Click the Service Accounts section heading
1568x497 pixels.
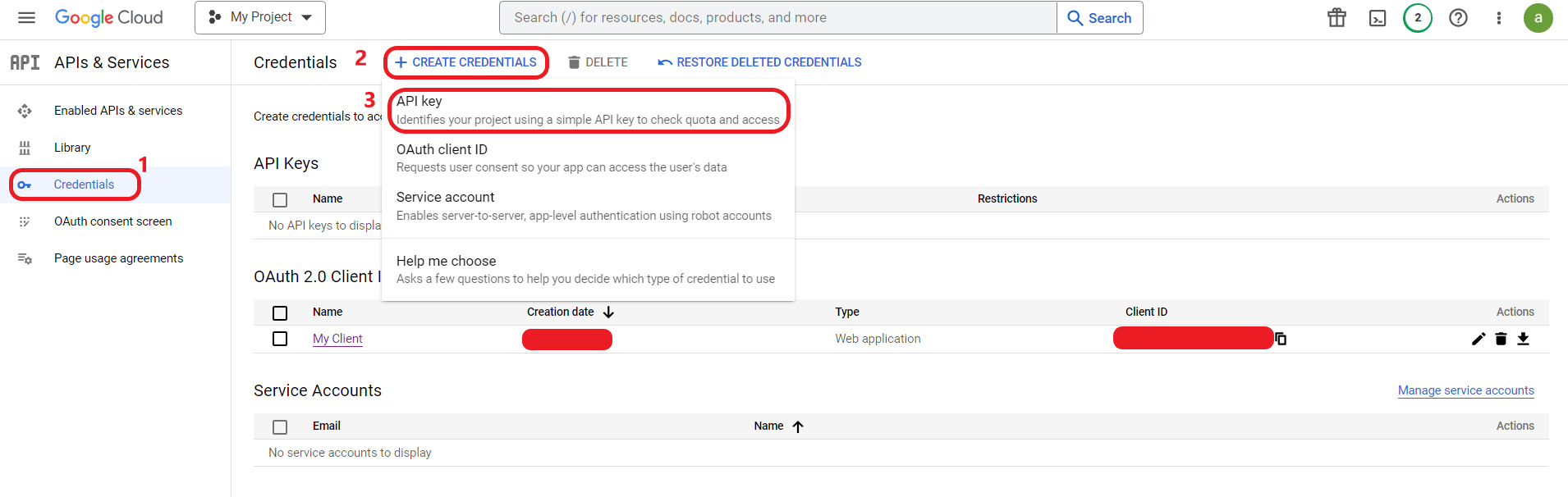point(318,390)
